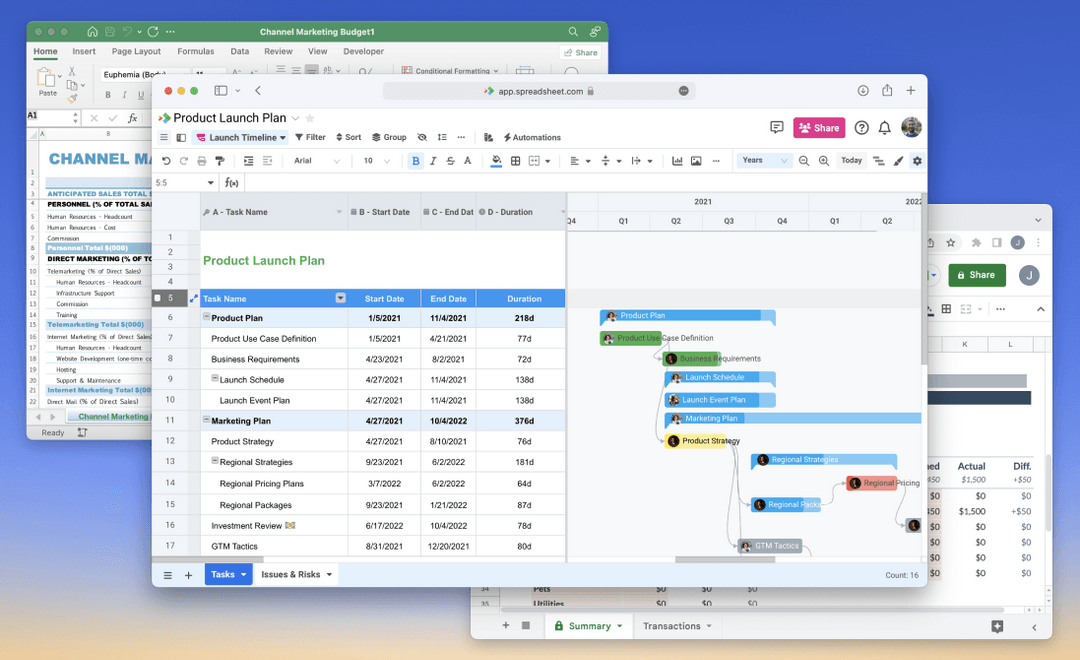Toggle hidden fields visibility
The image size is (1080, 660).
click(x=421, y=137)
